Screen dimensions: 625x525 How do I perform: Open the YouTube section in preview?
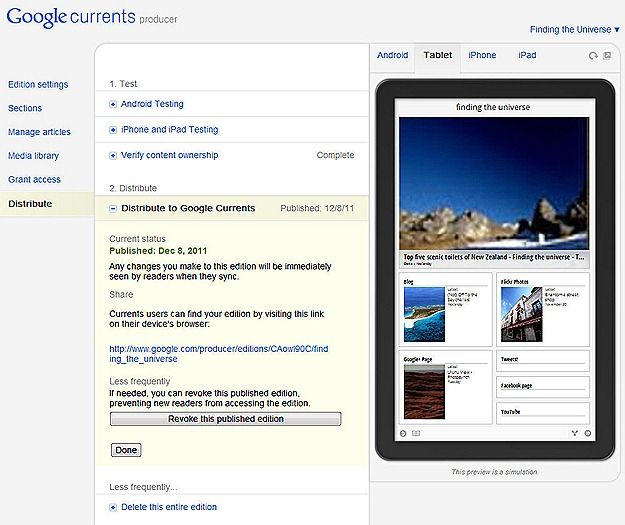tap(543, 413)
